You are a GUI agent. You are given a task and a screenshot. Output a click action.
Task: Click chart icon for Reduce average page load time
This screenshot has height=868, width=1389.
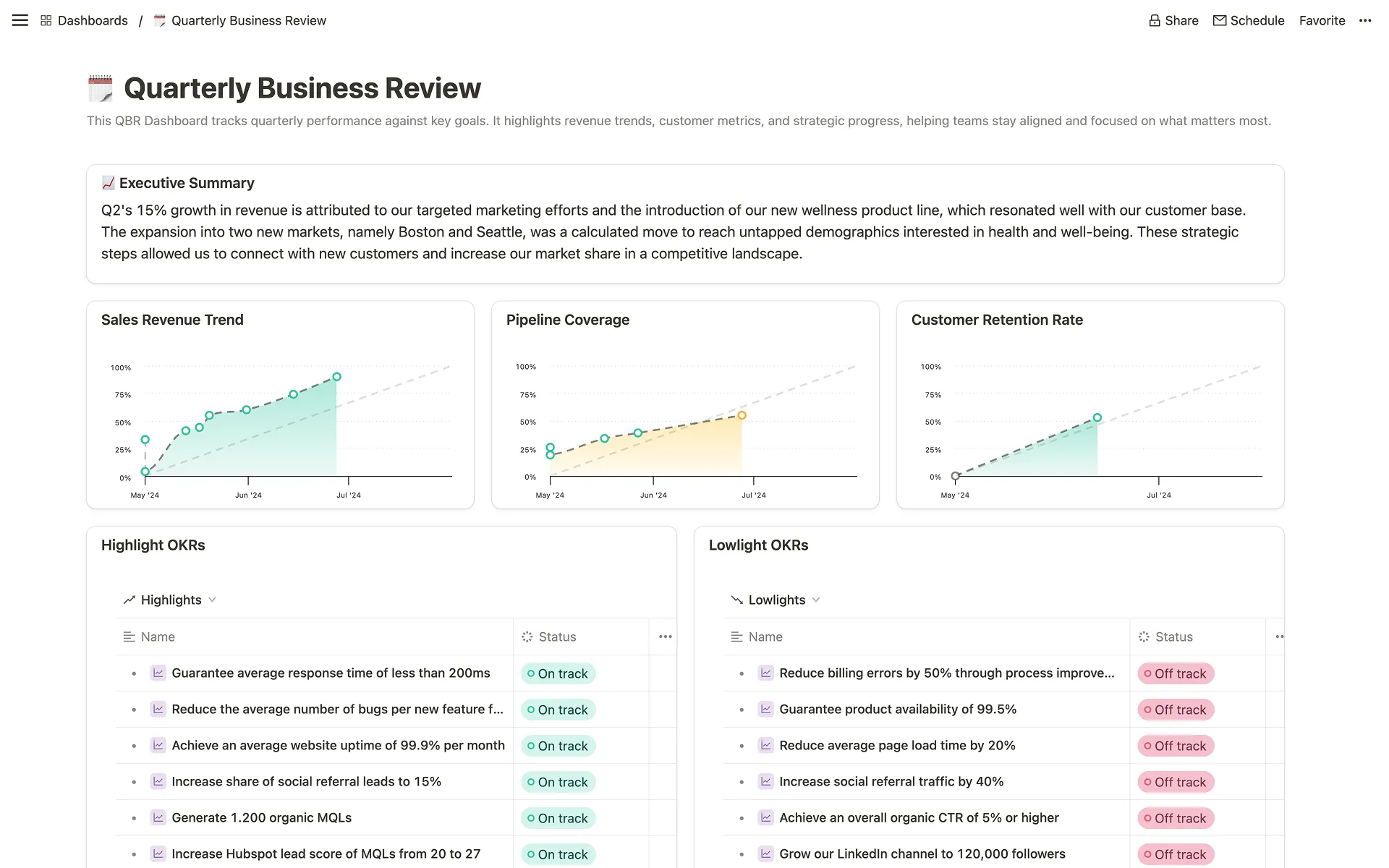766,745
